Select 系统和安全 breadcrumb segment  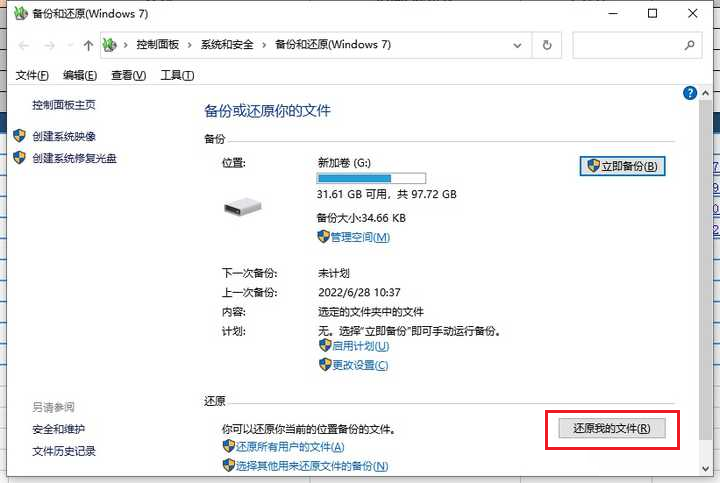(x=227, y=45)
